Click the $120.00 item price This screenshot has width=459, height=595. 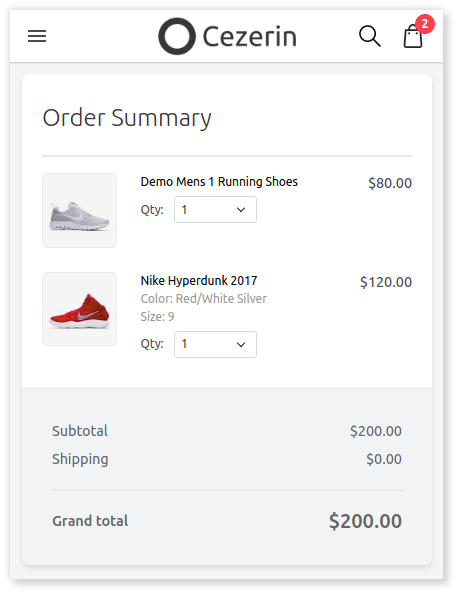point(386,282)
